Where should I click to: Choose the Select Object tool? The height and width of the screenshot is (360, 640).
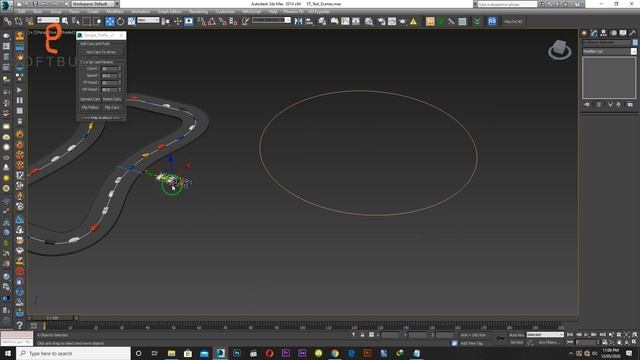coord(65,21)
